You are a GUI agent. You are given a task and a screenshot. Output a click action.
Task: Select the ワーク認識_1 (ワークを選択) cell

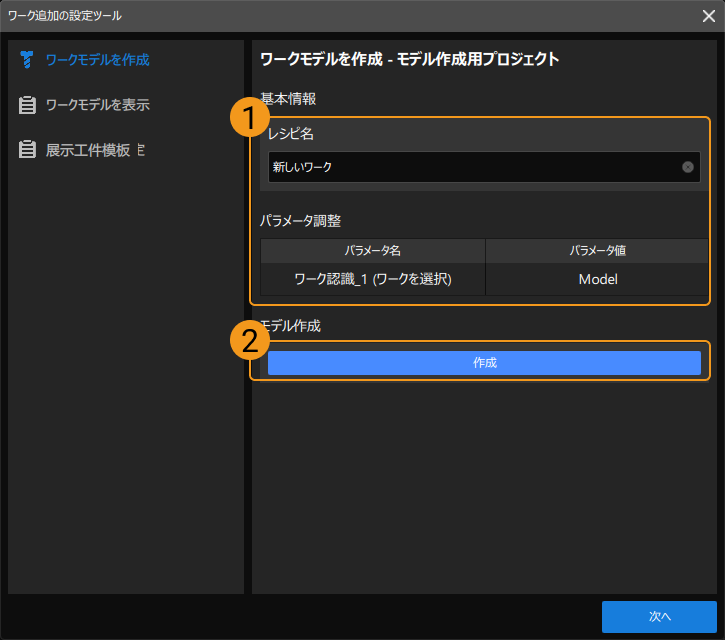[373, 280]
